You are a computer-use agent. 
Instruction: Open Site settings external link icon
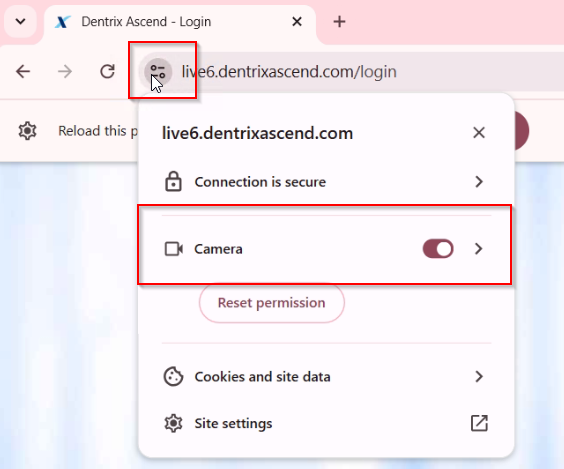click(479, 423)
